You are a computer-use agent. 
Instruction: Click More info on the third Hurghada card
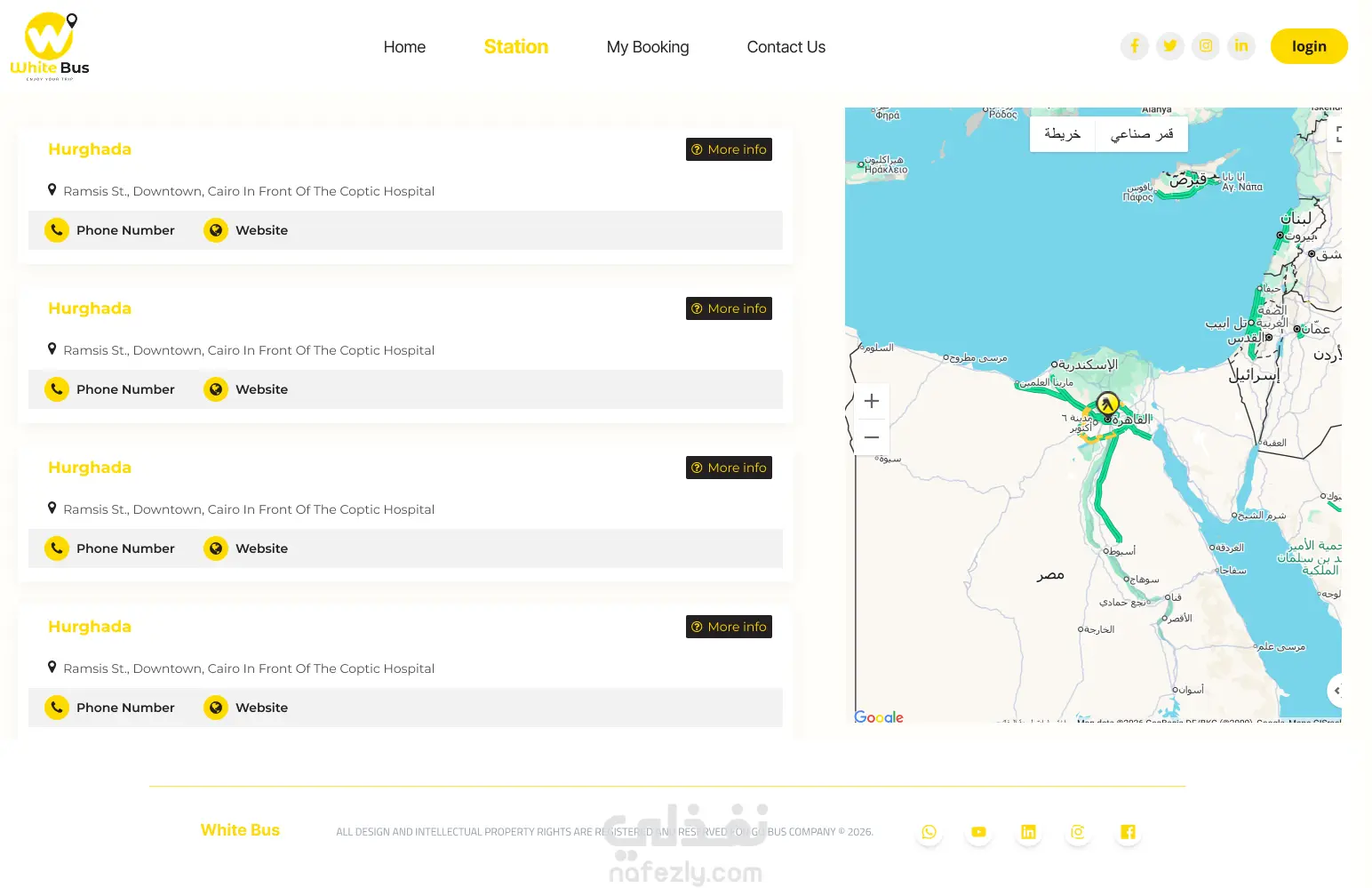point(729,468)
